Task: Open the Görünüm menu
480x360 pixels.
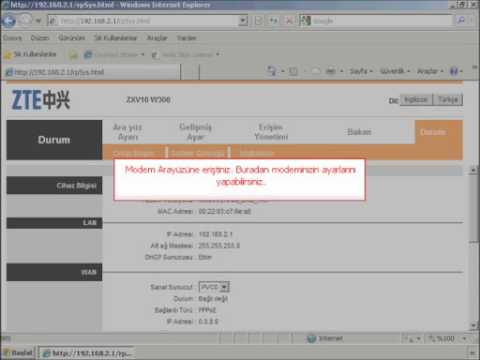Action: coord(71,38)
